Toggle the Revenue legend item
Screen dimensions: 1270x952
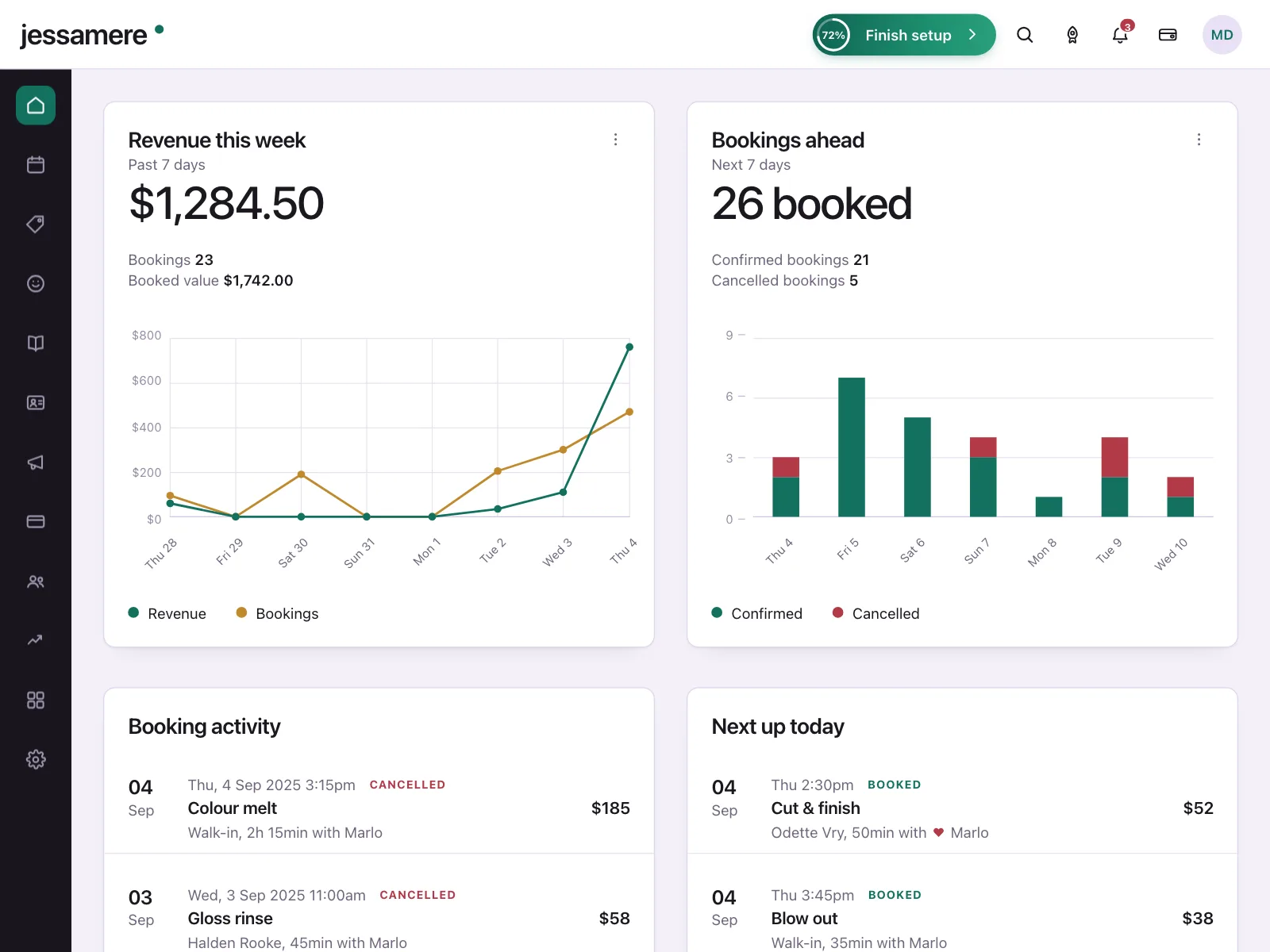[x=167, y=613]
